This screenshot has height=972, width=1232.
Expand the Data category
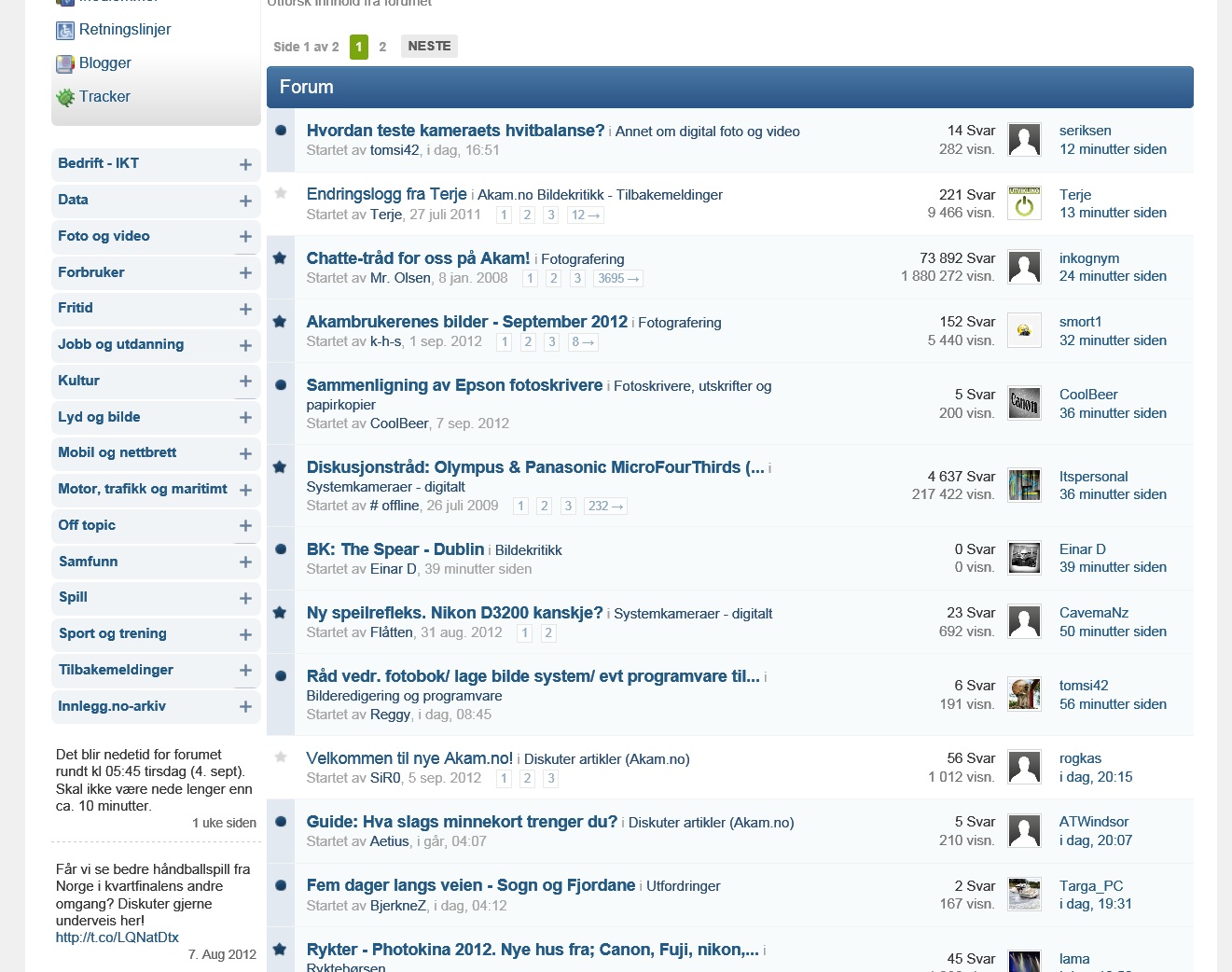(245, 201)
